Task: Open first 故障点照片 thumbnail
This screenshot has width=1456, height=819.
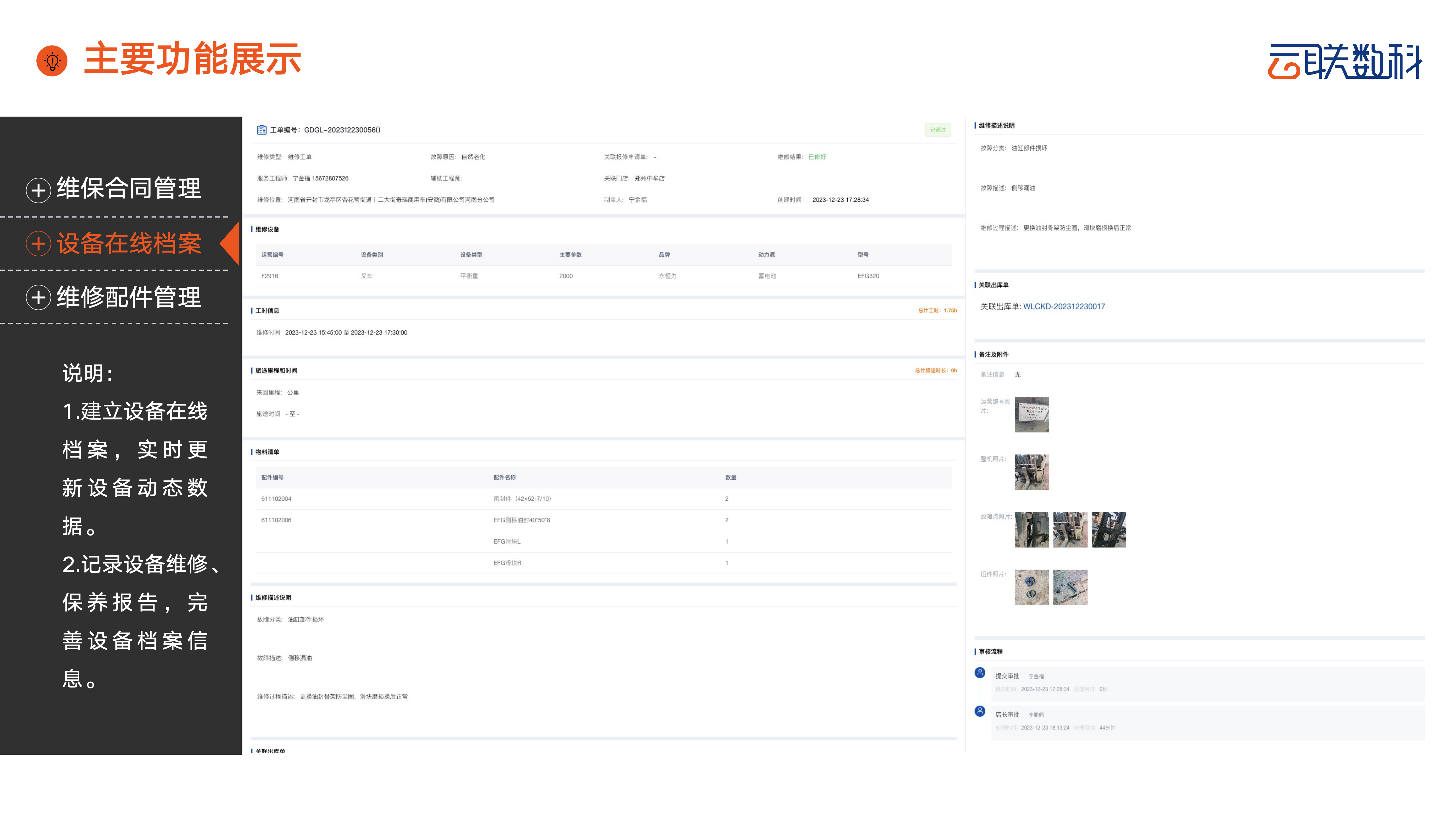Action: pos(1031,530)
